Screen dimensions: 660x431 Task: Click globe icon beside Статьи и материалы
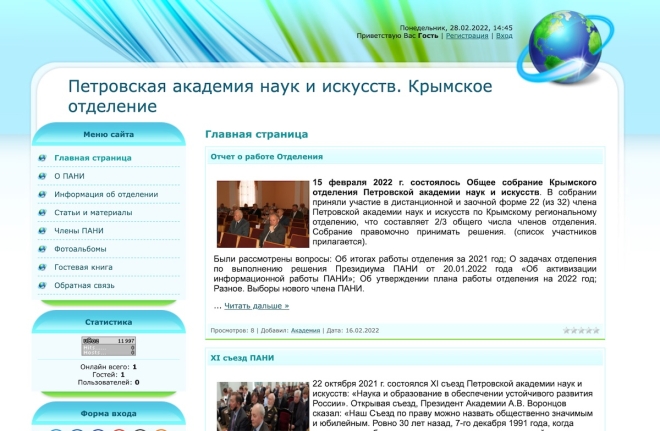(x=42, y=212)
